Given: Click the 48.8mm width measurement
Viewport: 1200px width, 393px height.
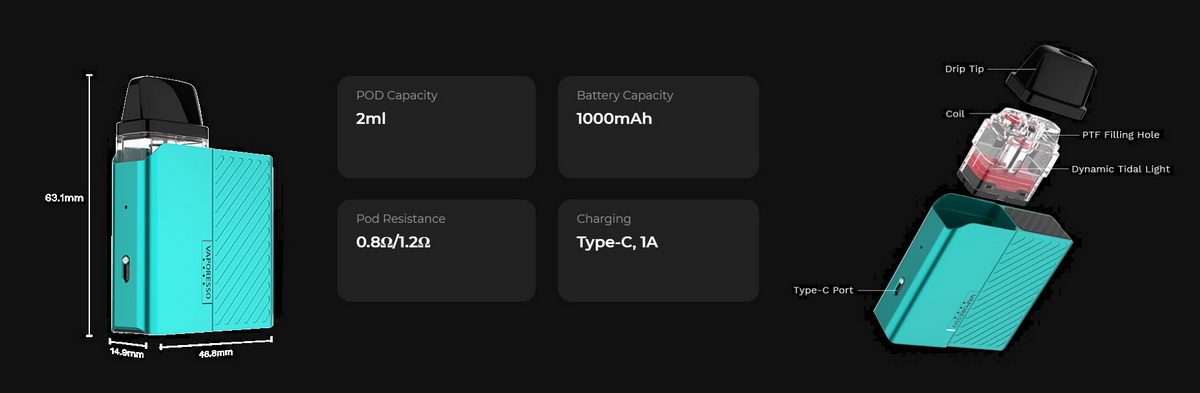Looking at the screenshot, I should pyautogui.click(x=215, y=353).
